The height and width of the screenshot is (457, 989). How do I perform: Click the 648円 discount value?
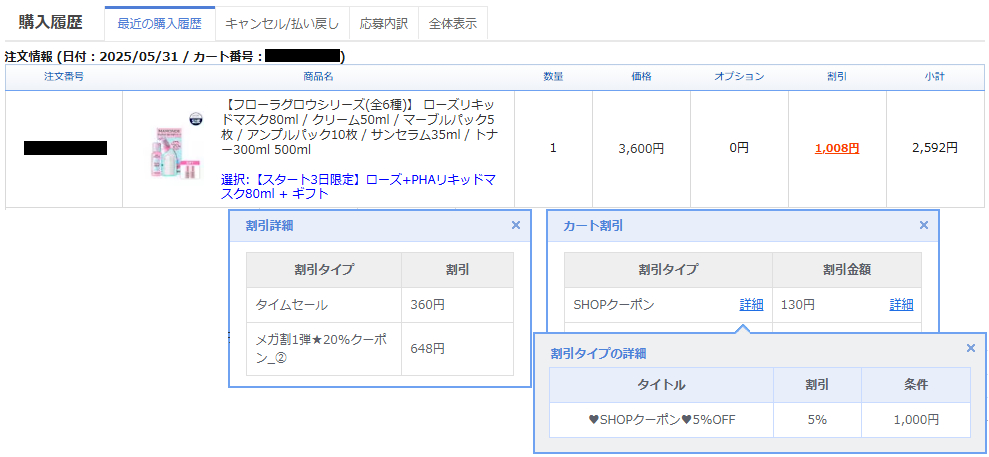428,348
